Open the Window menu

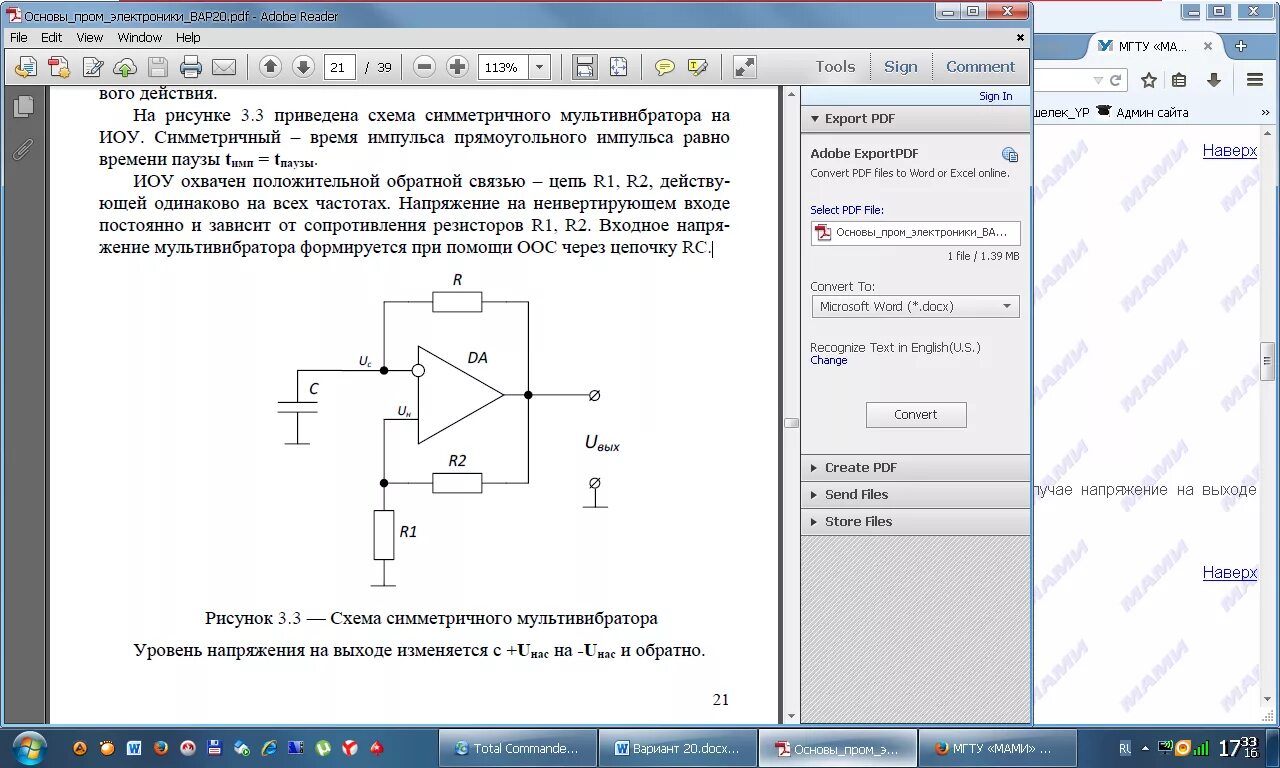click(x=140, y=37)
